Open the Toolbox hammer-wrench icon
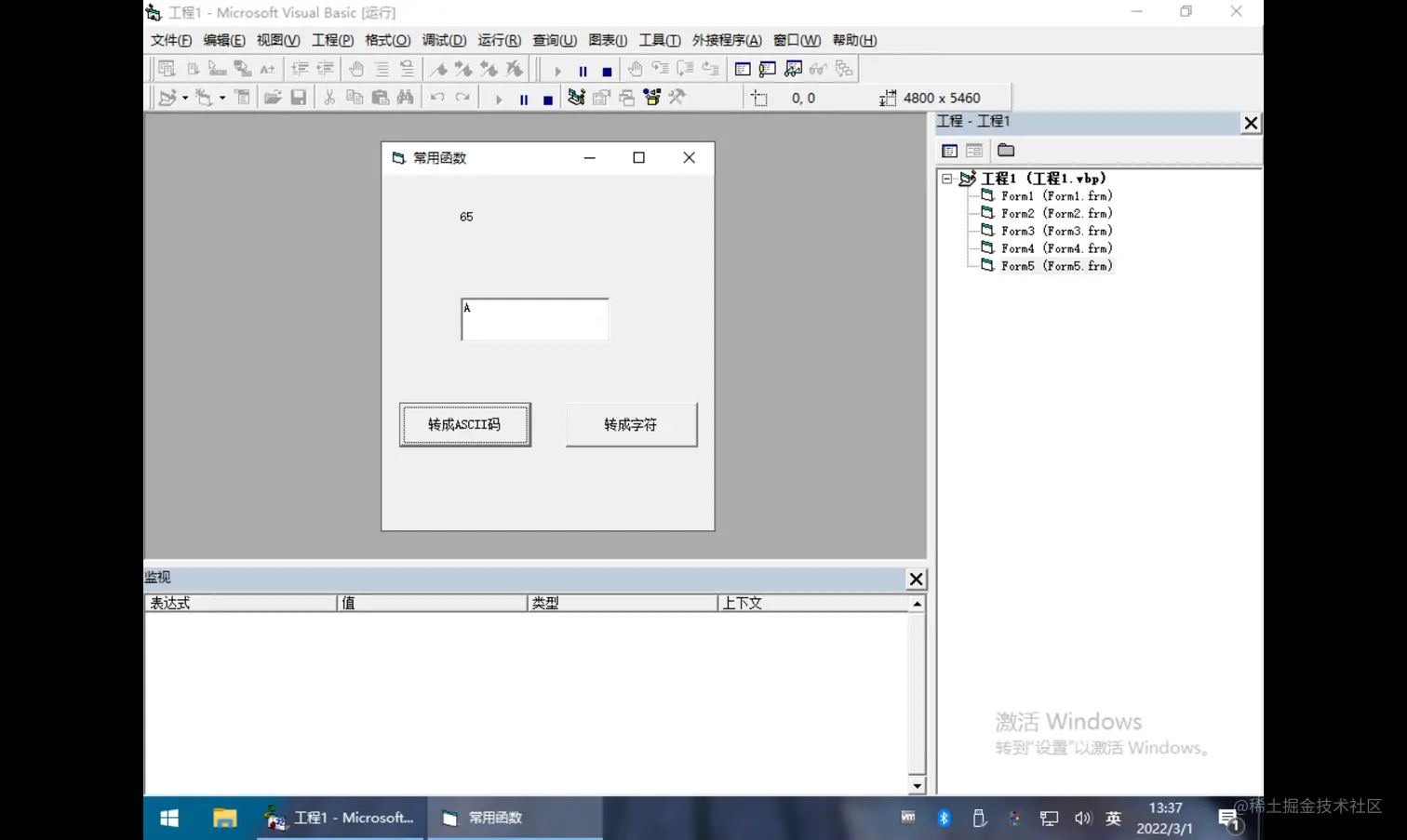 click(x=677, y=97)
